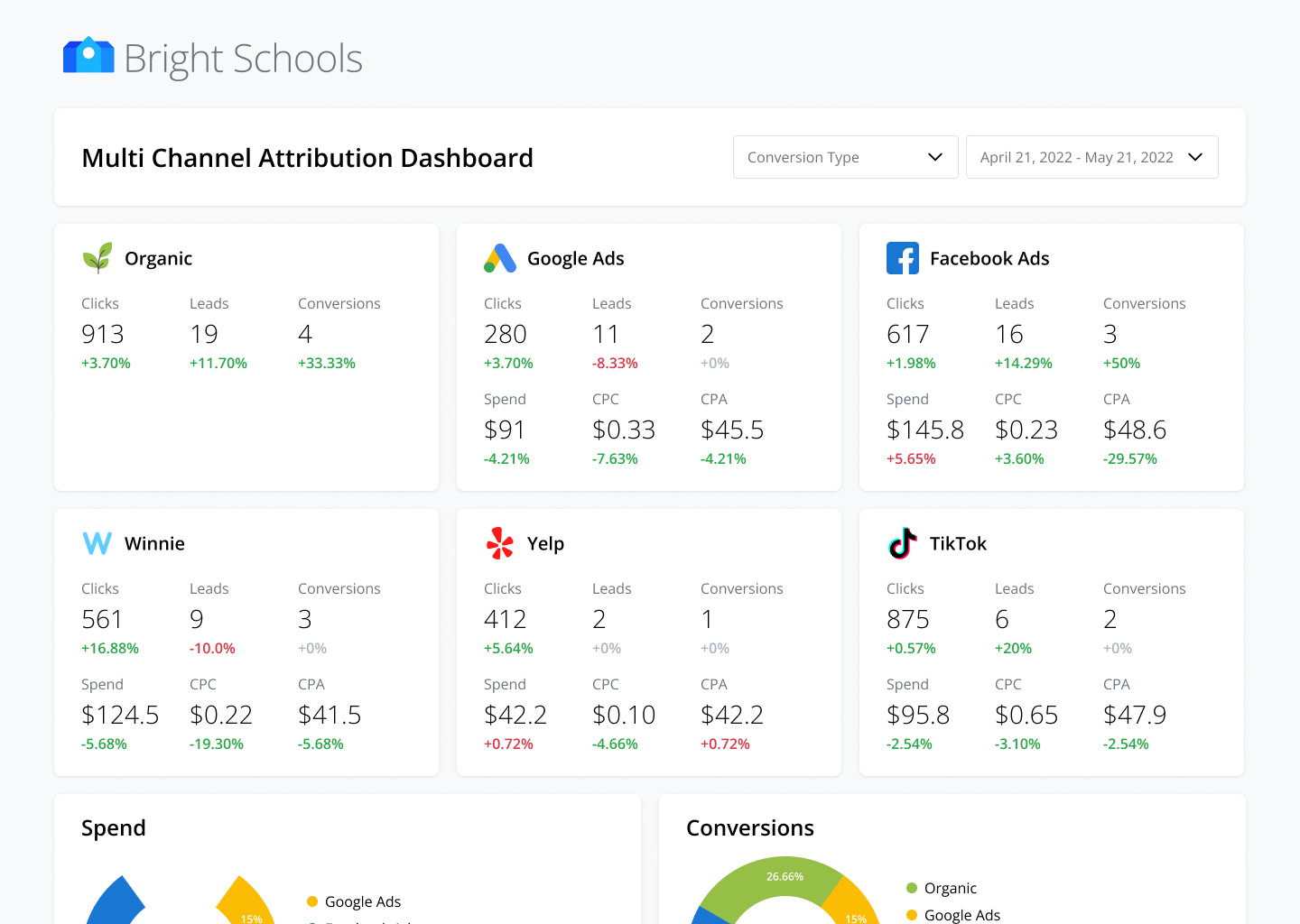Click the Multi Channel Attribution Dashboard title
The height and width of the screenshot is (924, 1300).
pyautogui.click(x=307, y=158)
